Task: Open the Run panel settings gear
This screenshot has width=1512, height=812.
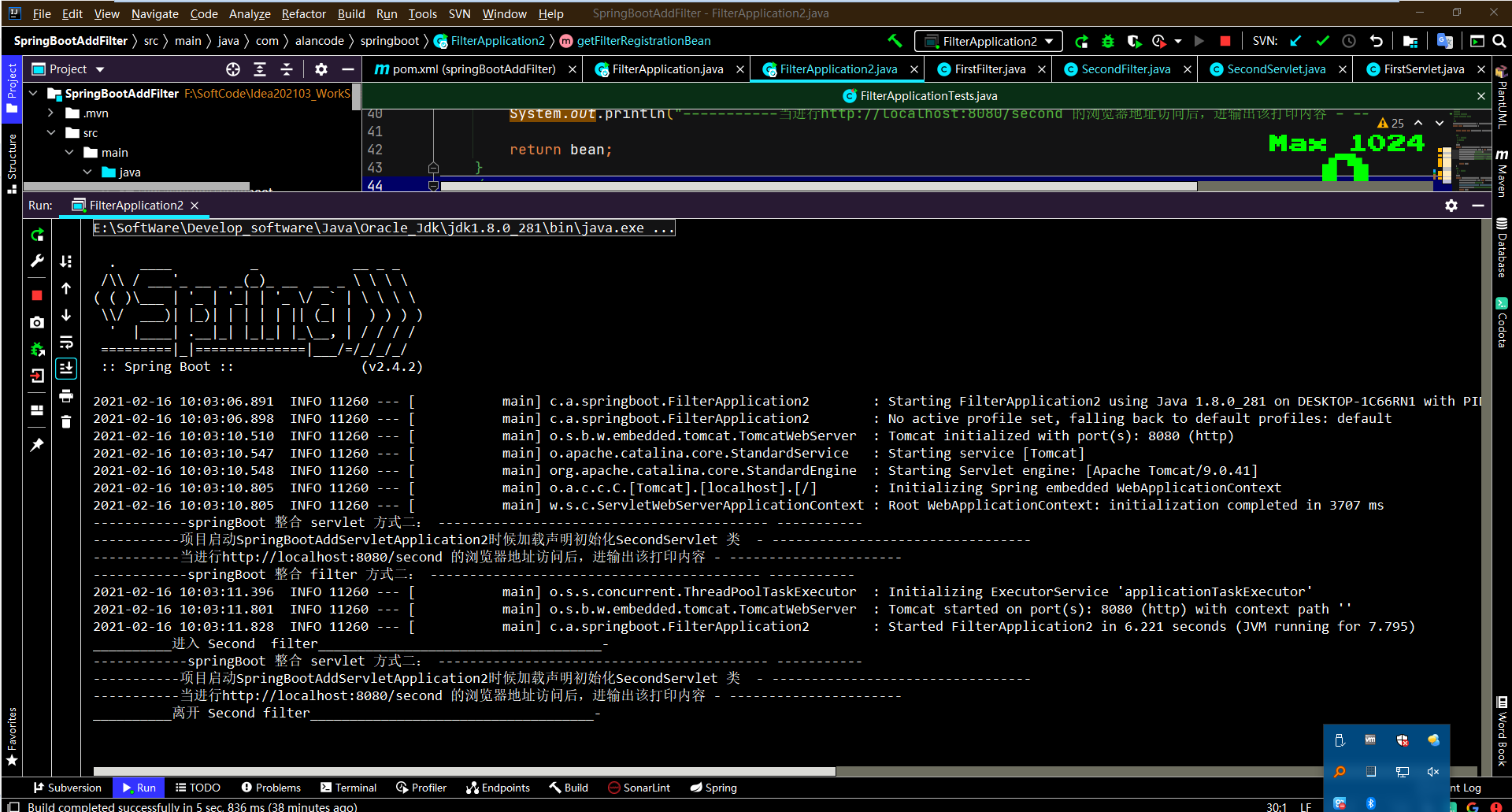Action: [x=1451, y=206]
